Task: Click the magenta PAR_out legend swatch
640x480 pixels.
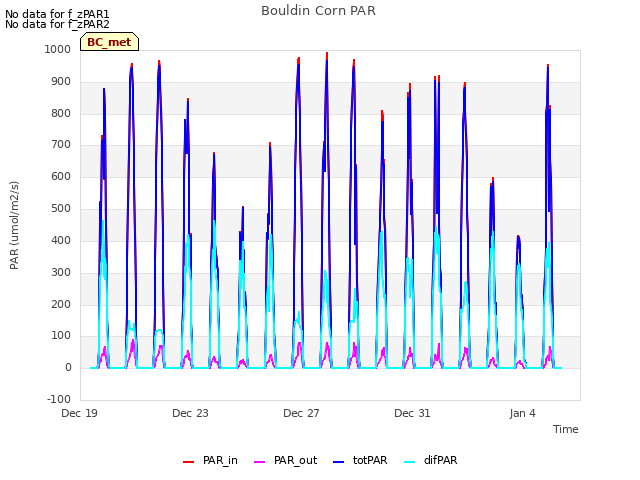Action: click(259, 462)
